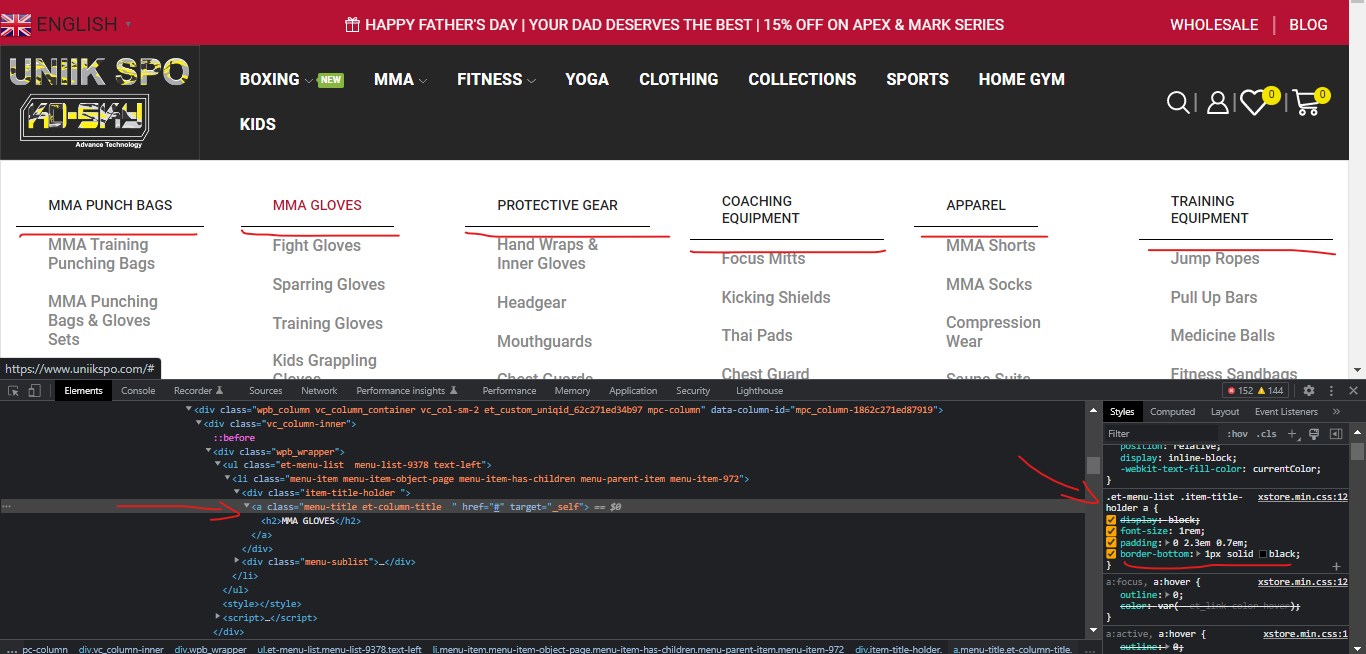Go to the YOGA menu item
The width and height of the screenshot is (1366, 654).
click(x=587, y=79)
